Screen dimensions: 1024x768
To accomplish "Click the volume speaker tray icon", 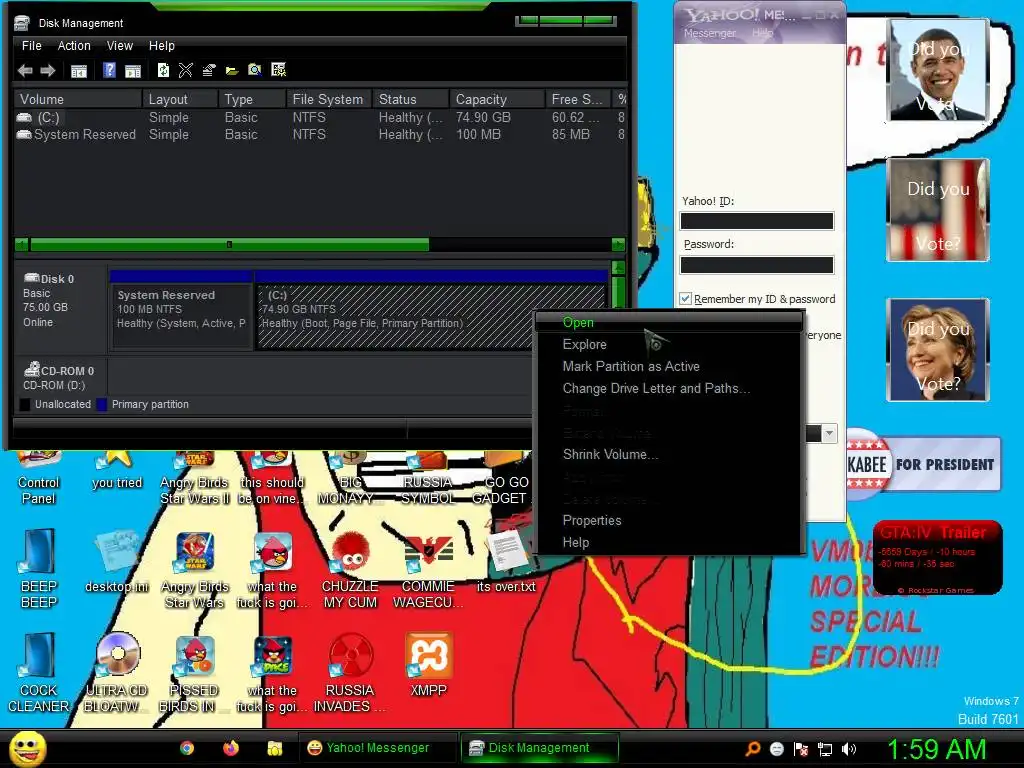I will pos(849,749).
